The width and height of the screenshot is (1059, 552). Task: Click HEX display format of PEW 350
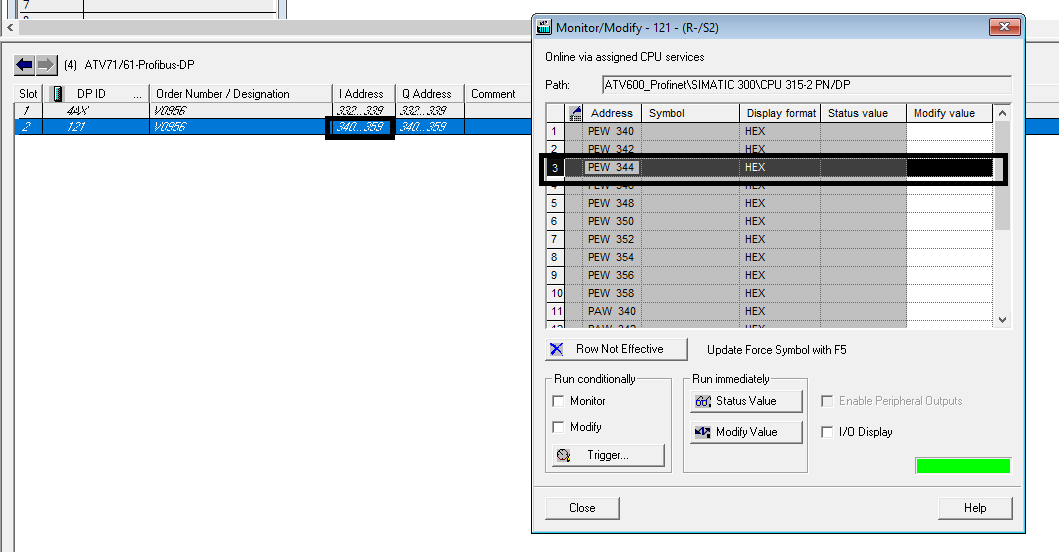tap(780, 221)
